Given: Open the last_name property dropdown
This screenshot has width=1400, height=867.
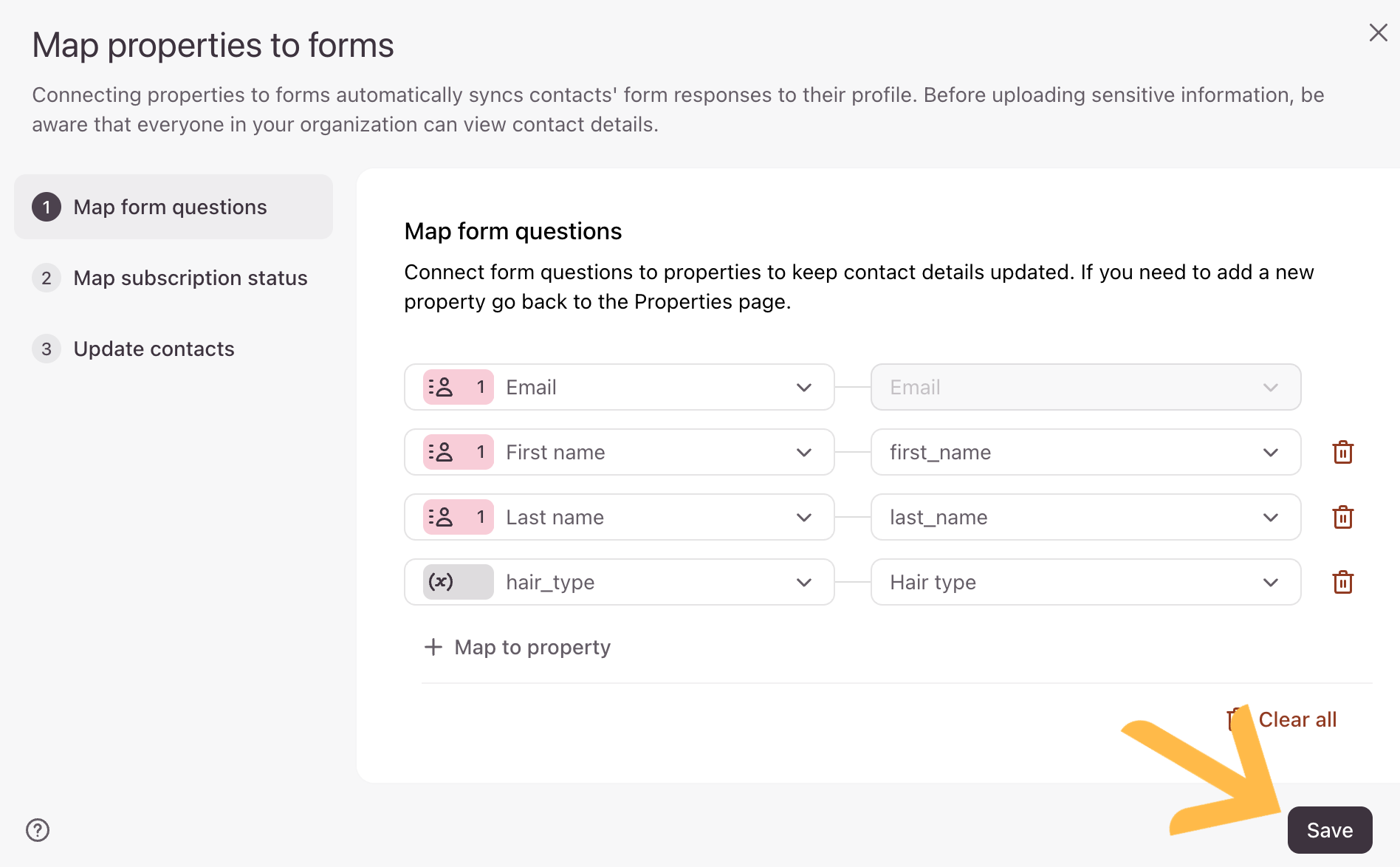Looking at the screenshot, I should (x=1270, y=517).
